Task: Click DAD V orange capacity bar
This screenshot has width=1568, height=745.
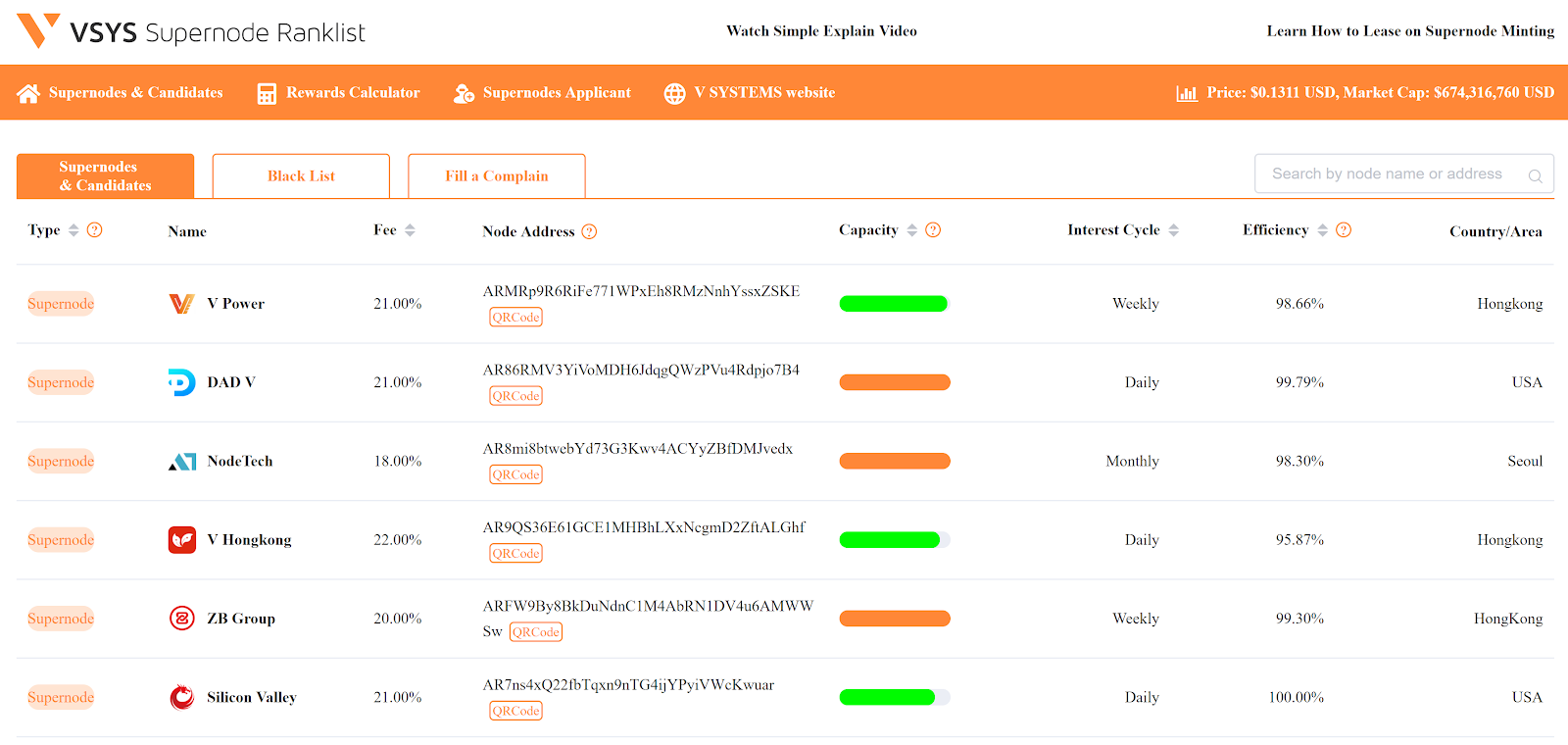Action: coord(895,382)
